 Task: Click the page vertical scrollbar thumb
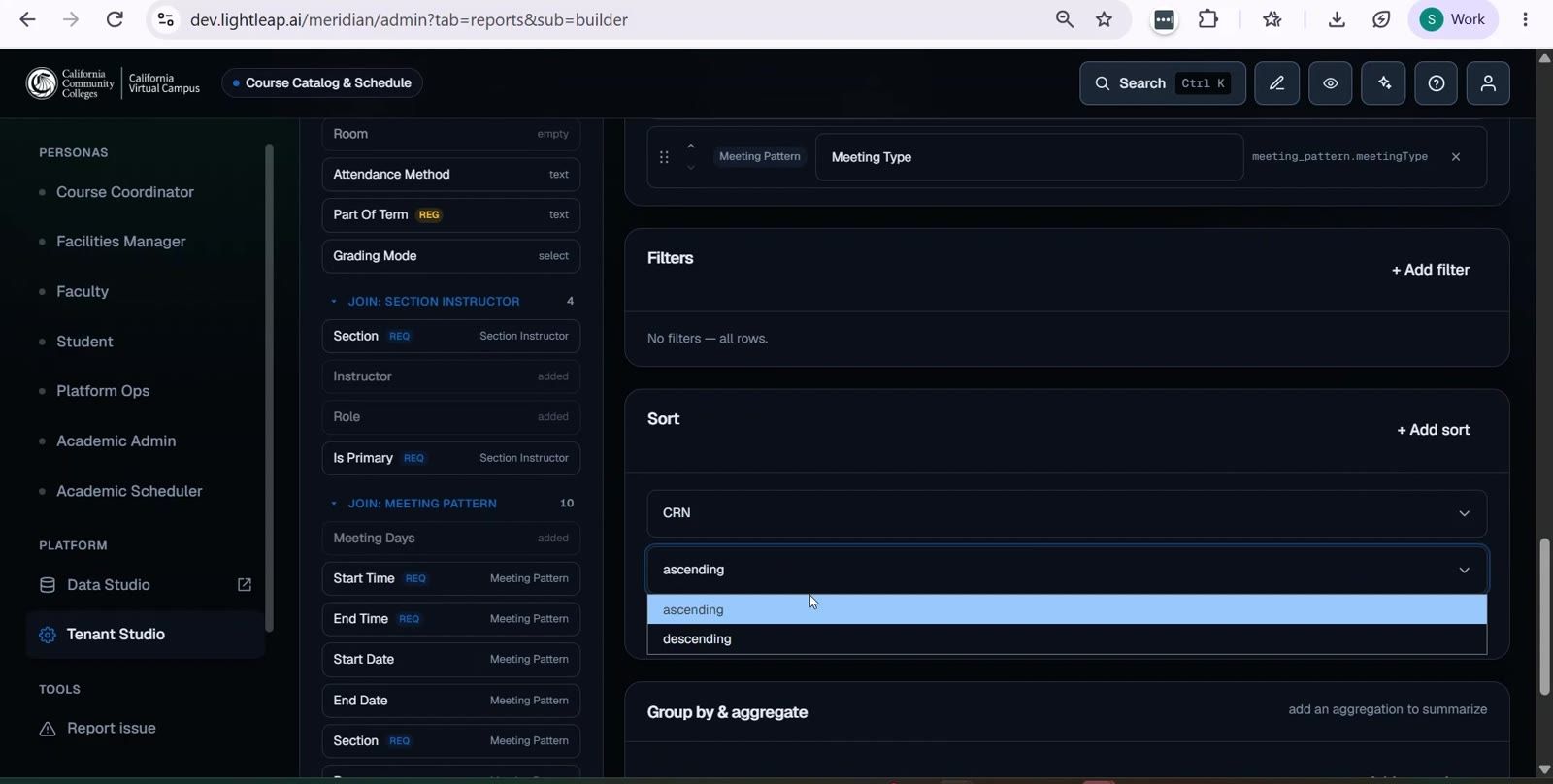tap(1544, 616)
